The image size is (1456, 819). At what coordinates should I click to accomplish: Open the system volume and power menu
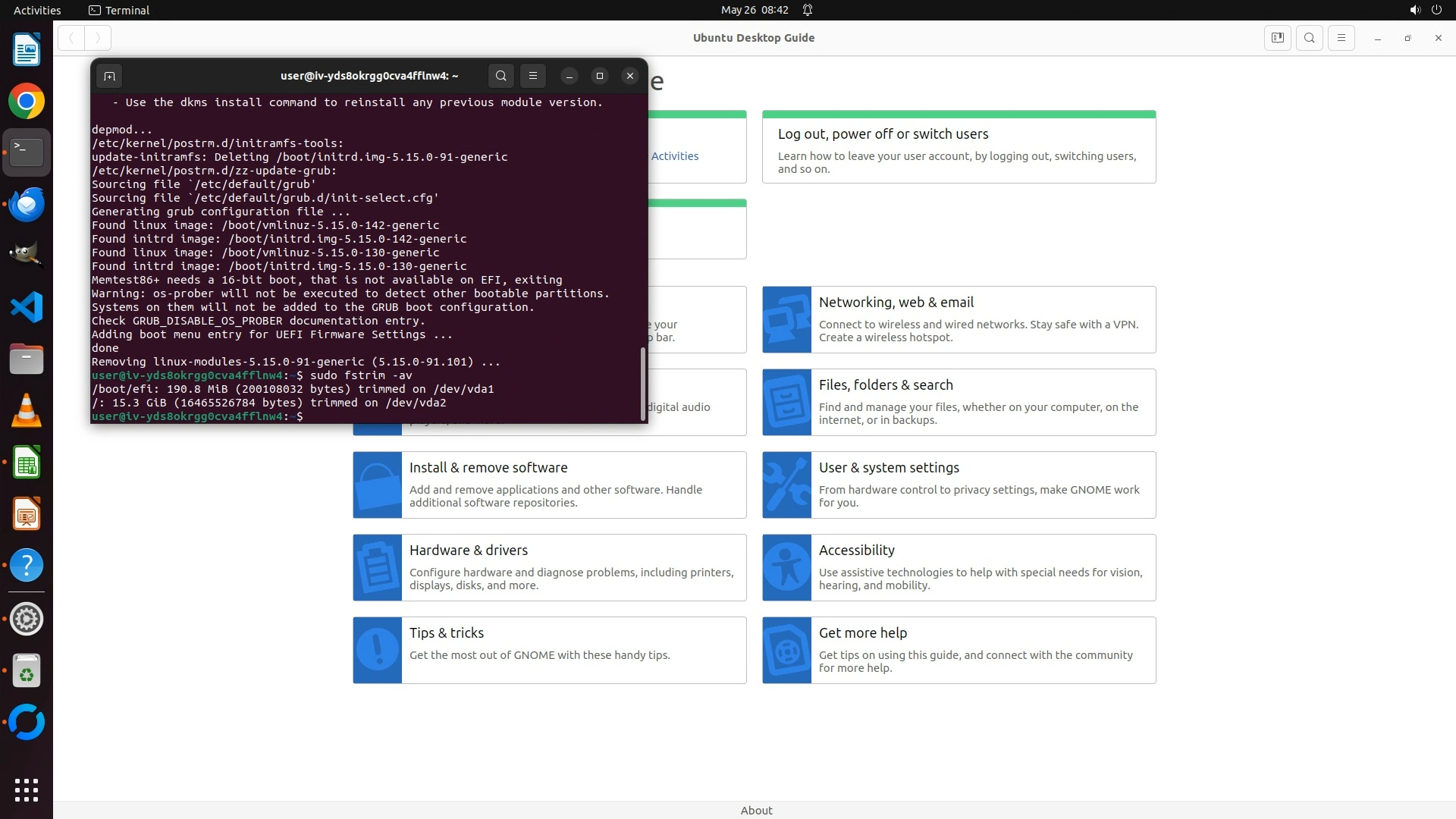(x=1425, y=10)
